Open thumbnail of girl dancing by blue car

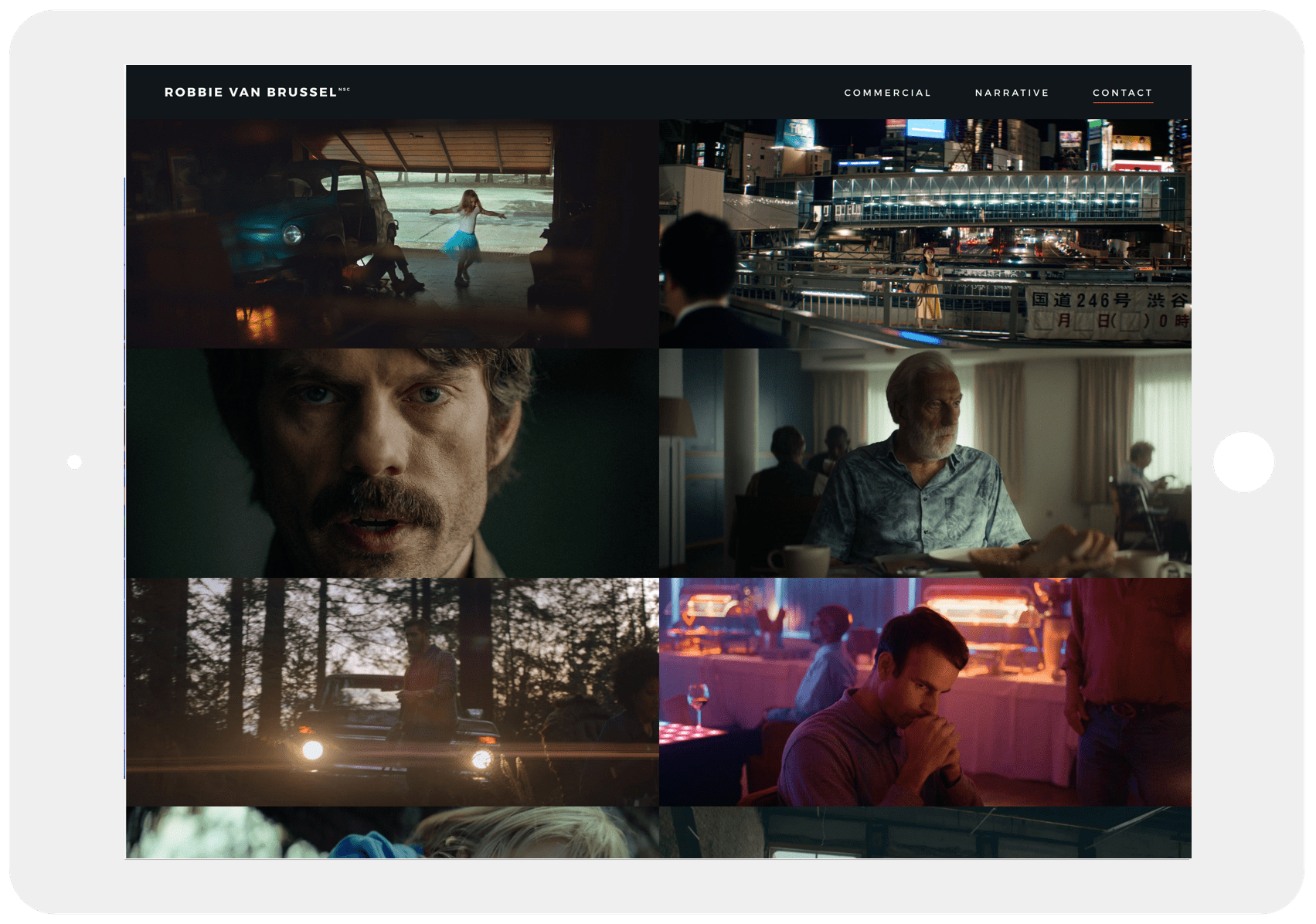[x=393, y=233]
